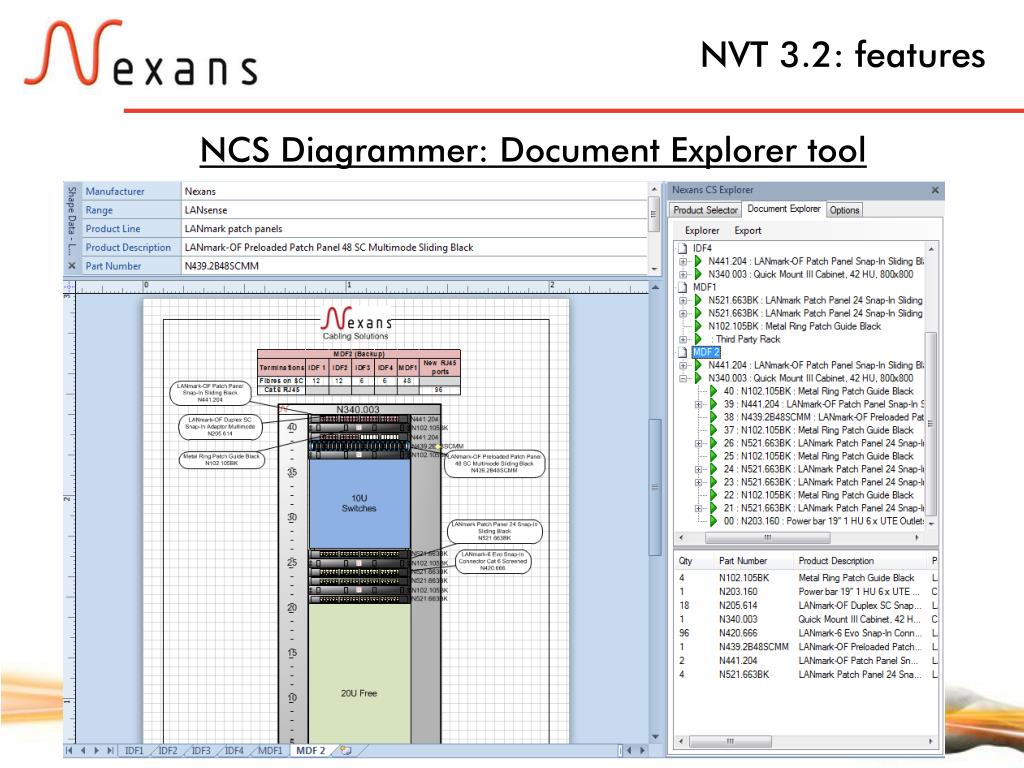
Task: Expand the slot 26 N521.663BK node
Action: pyautogui.click(x=699, y=443)
